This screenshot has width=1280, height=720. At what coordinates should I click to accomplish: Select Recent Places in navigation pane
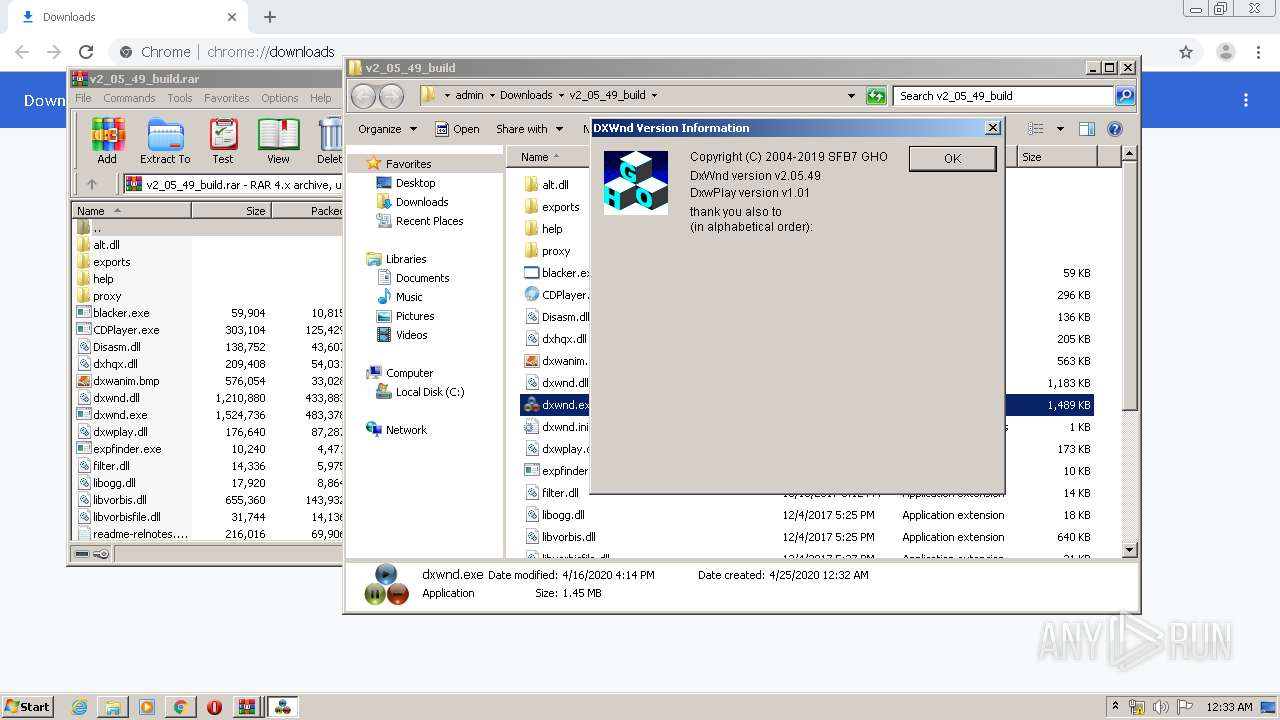pyautogui.click(x=420, y=221)
